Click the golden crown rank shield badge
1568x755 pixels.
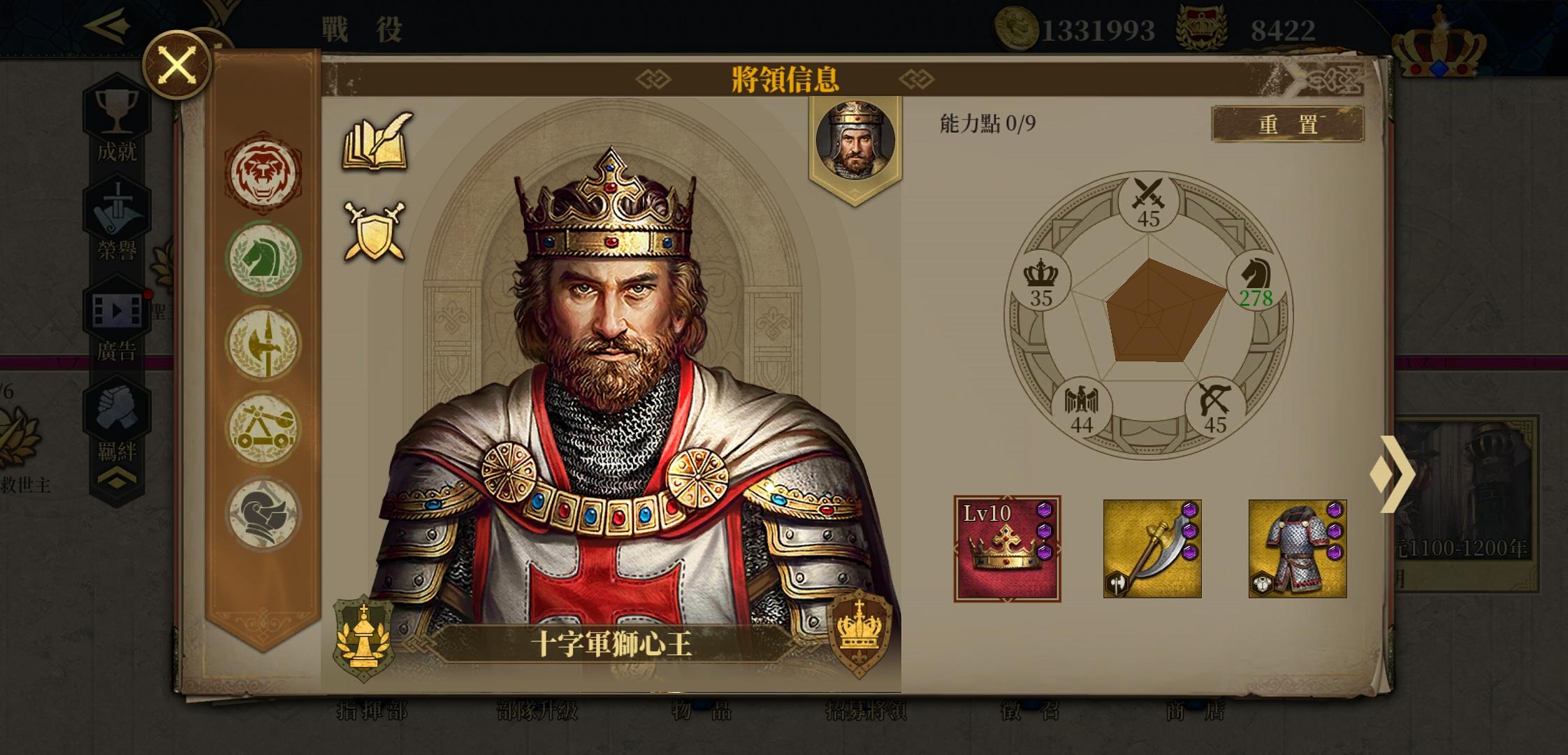859,633
